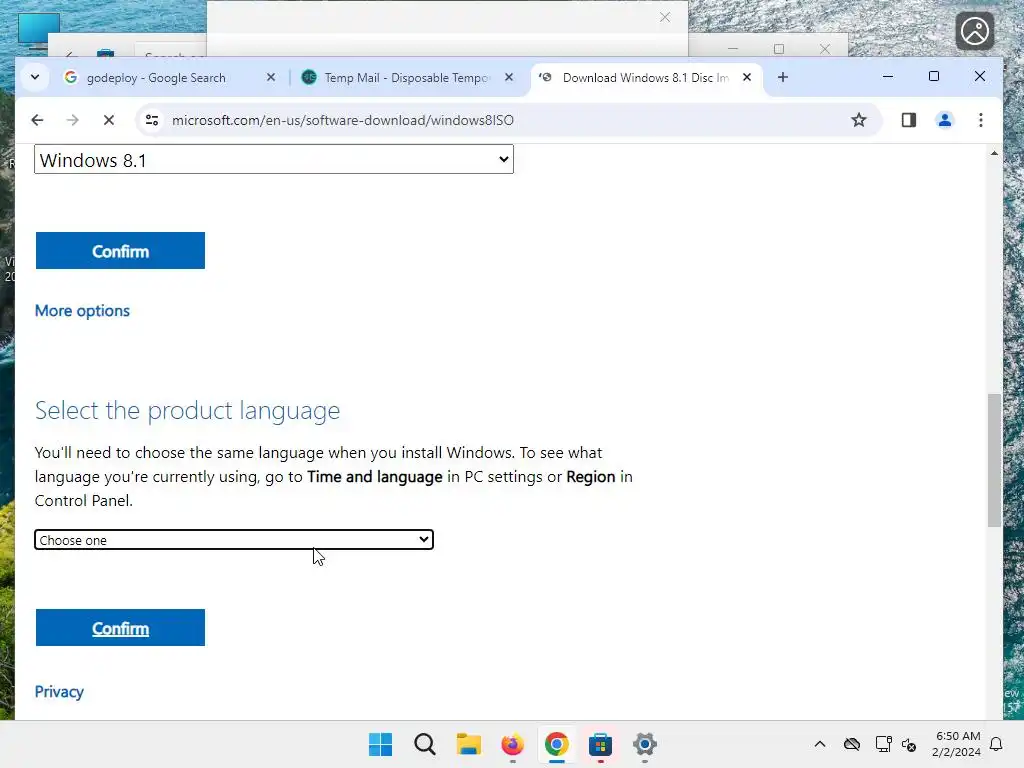Open the Windows 8.1 edition dropdown
Screen dimensions: 1024x768
coord(274,159)
